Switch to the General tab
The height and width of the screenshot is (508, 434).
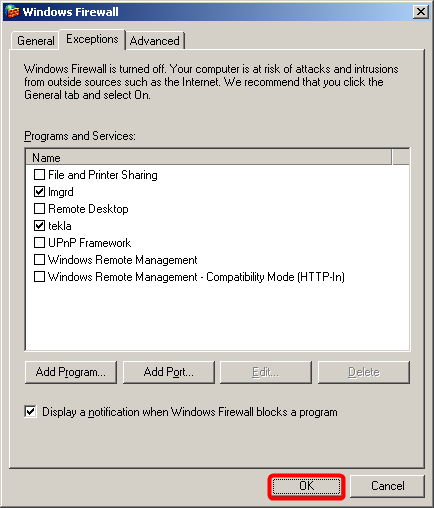coord(36,41)
